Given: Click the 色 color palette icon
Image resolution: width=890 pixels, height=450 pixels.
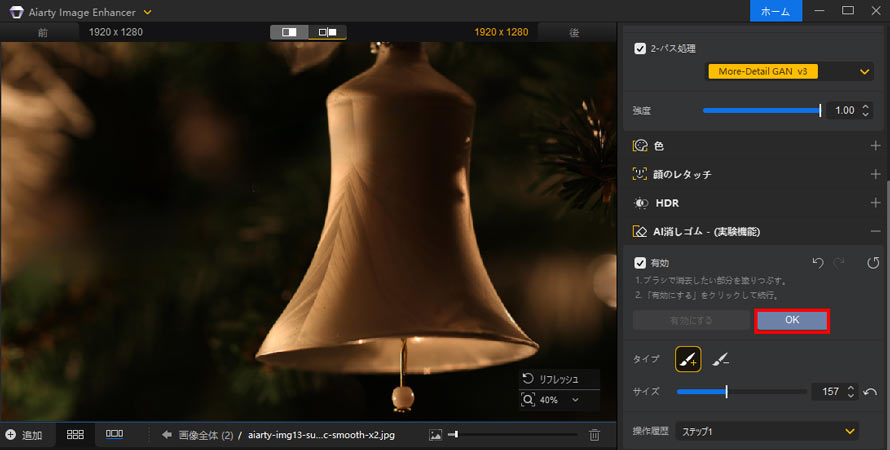Looking at the screenshot, I should [640, 146].
